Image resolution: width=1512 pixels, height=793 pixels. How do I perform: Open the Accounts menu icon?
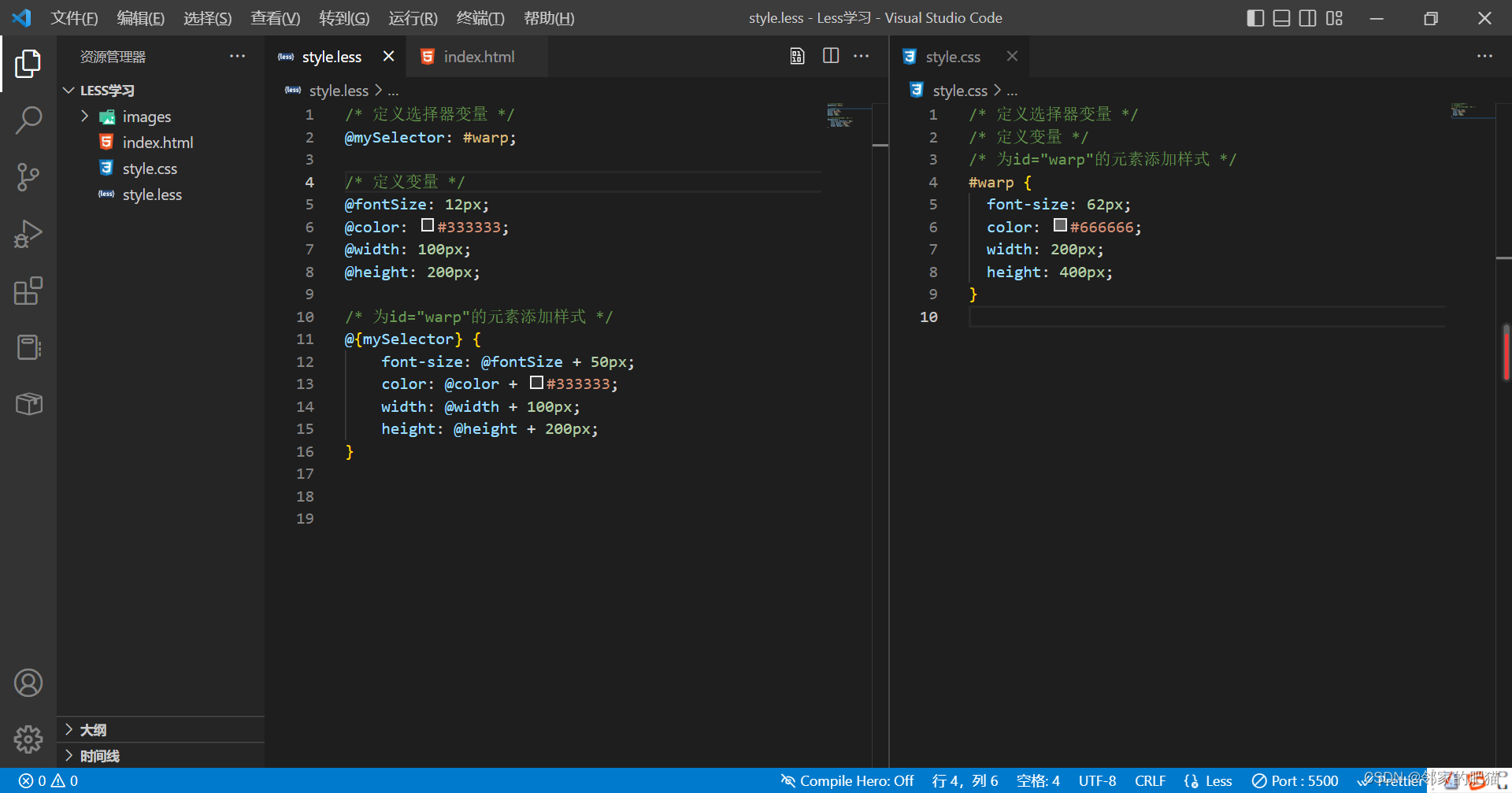click(x=28, y=683)
